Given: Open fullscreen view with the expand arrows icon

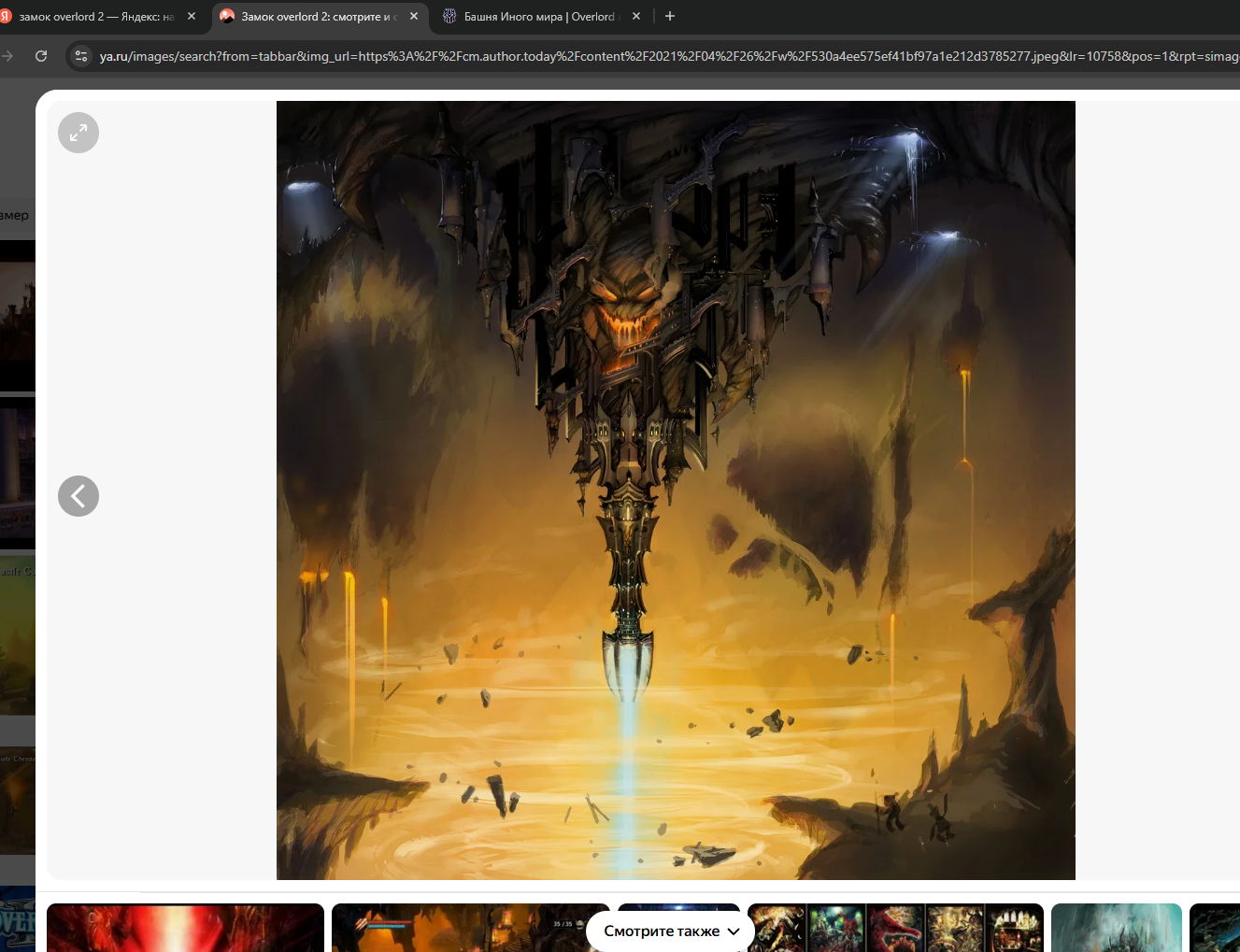Looking at the screenshot, I should (x=78, y=133).
